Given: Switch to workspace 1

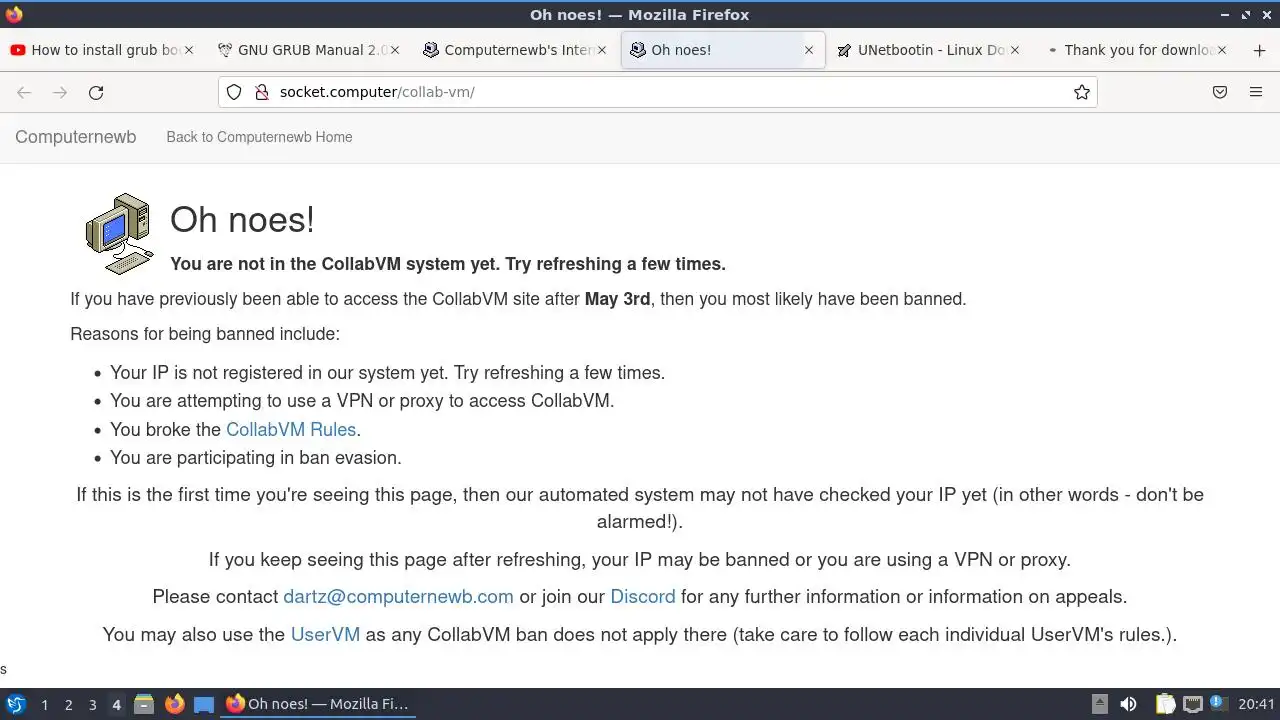Looking at the screenshot, I should pos(44,704).
